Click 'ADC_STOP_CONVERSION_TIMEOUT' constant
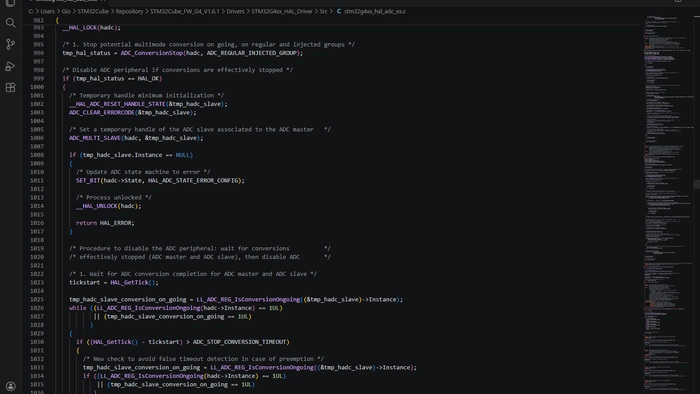Screen dimensions: 700x394 pyautogui.click(x=239, y=342)
